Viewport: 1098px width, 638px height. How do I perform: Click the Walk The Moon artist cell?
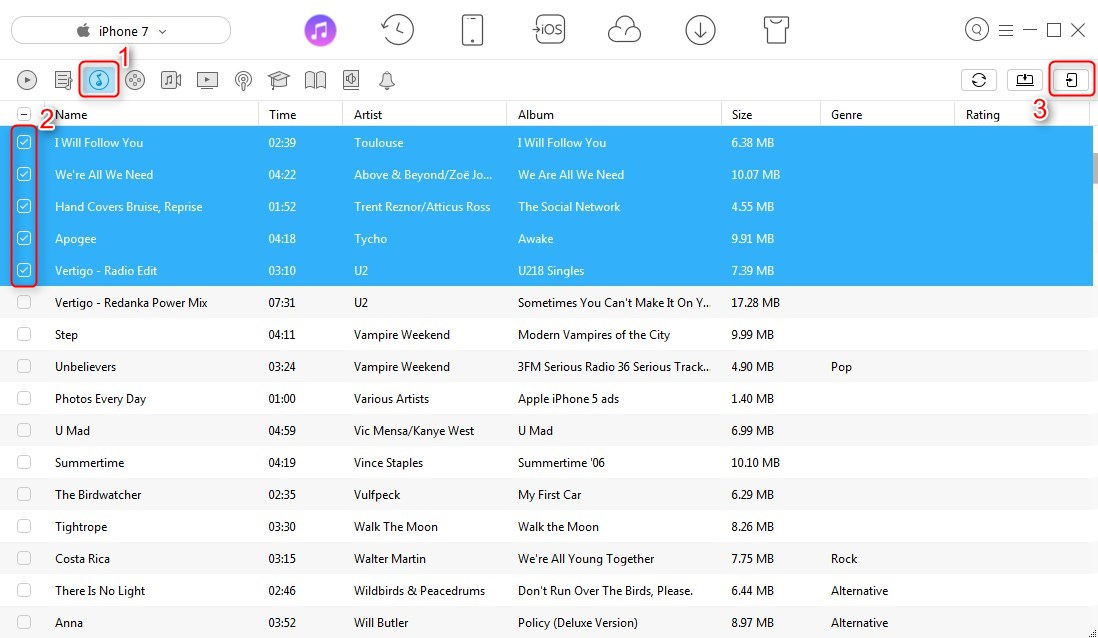(396, 527)
